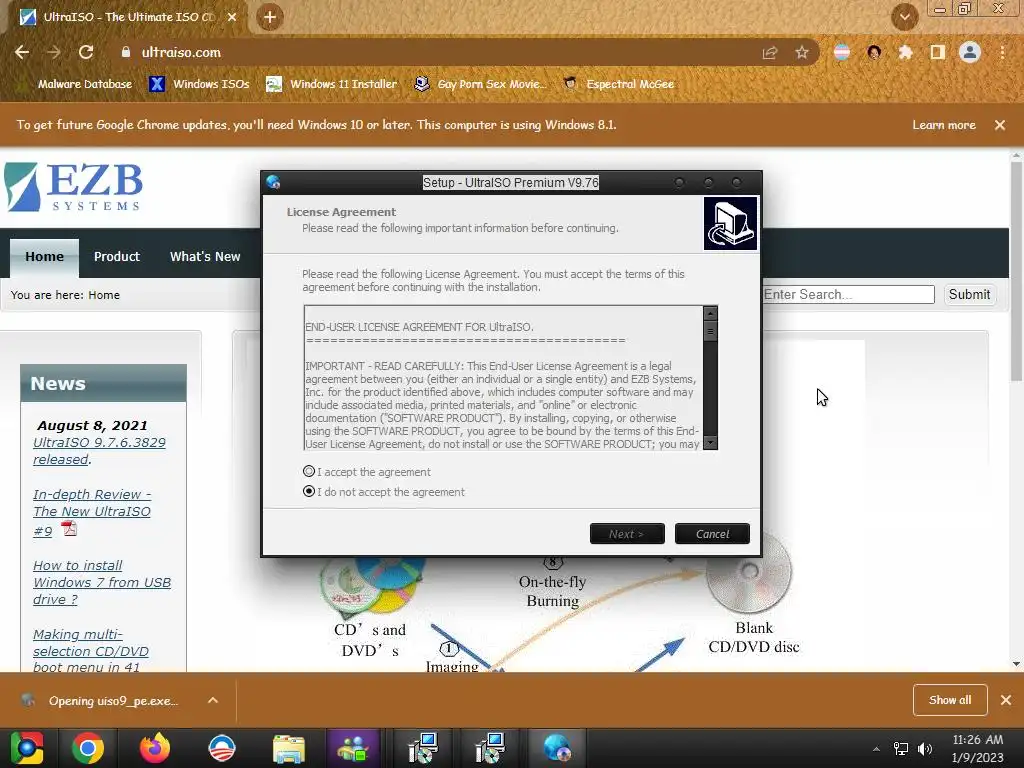Open the Product nav tab

(116, 257)
